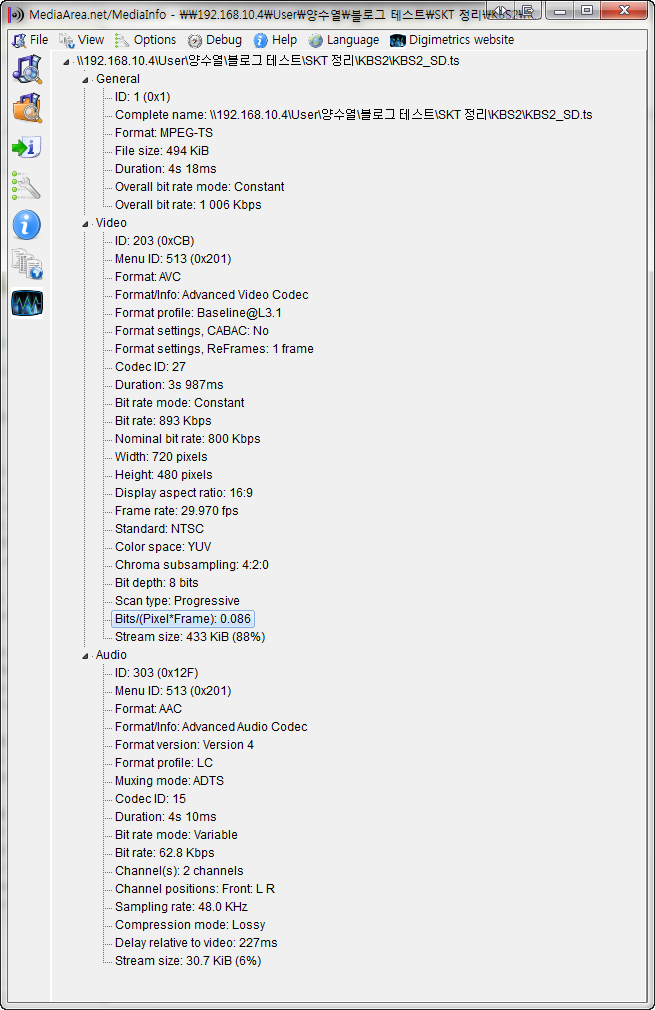Select 'Format: MPEG-TS' row
The width and height of the screenshot is (655, 1010).
click(164, 133)
